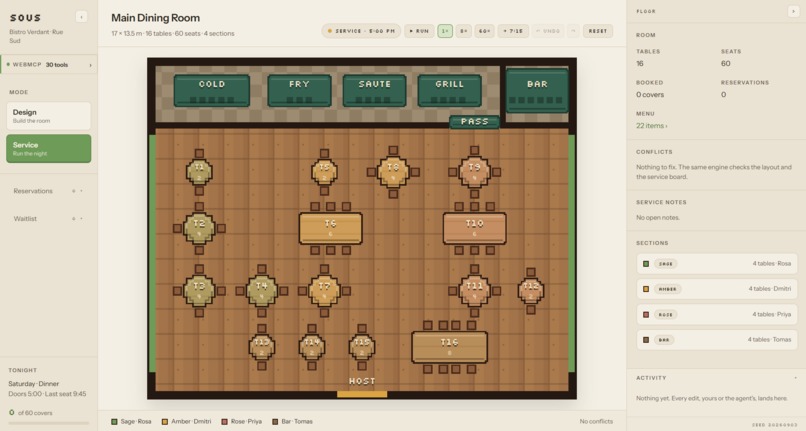Open the Sage section row
The width and height of the screenshot is (806, 431).
point(717,263)
